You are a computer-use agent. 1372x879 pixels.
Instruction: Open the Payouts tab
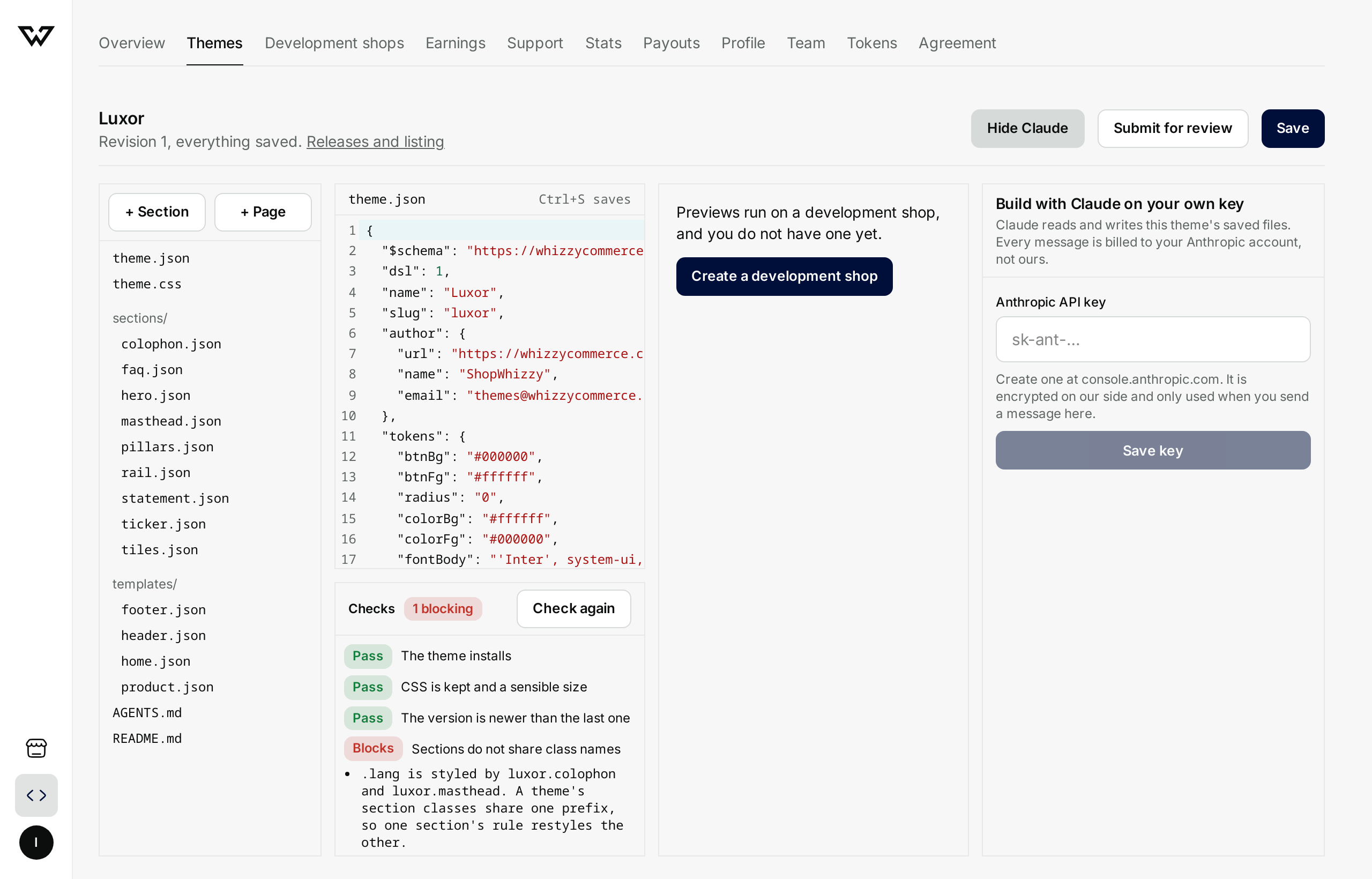point(671,43)
